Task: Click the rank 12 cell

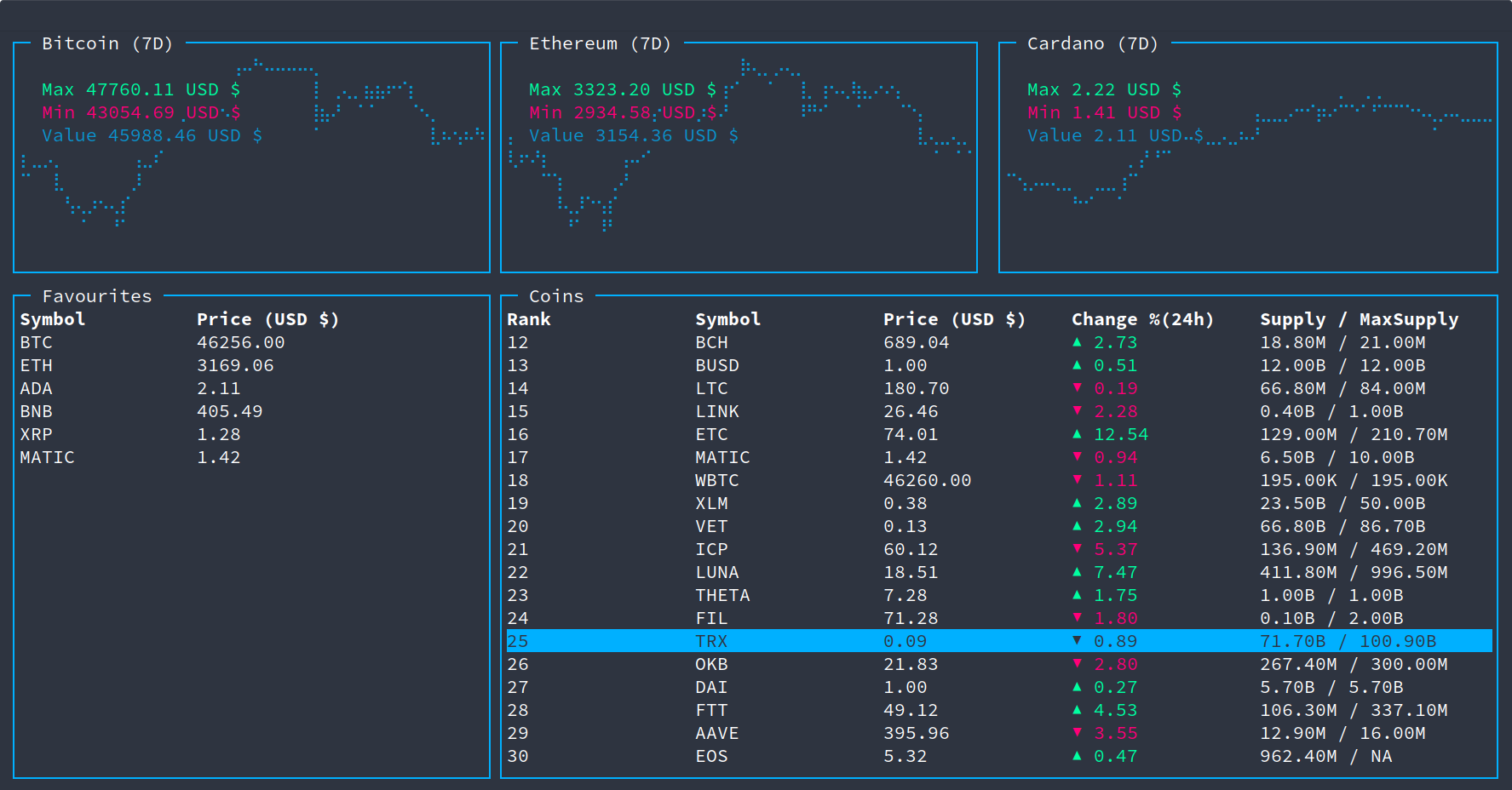Action: click(518, 342)
